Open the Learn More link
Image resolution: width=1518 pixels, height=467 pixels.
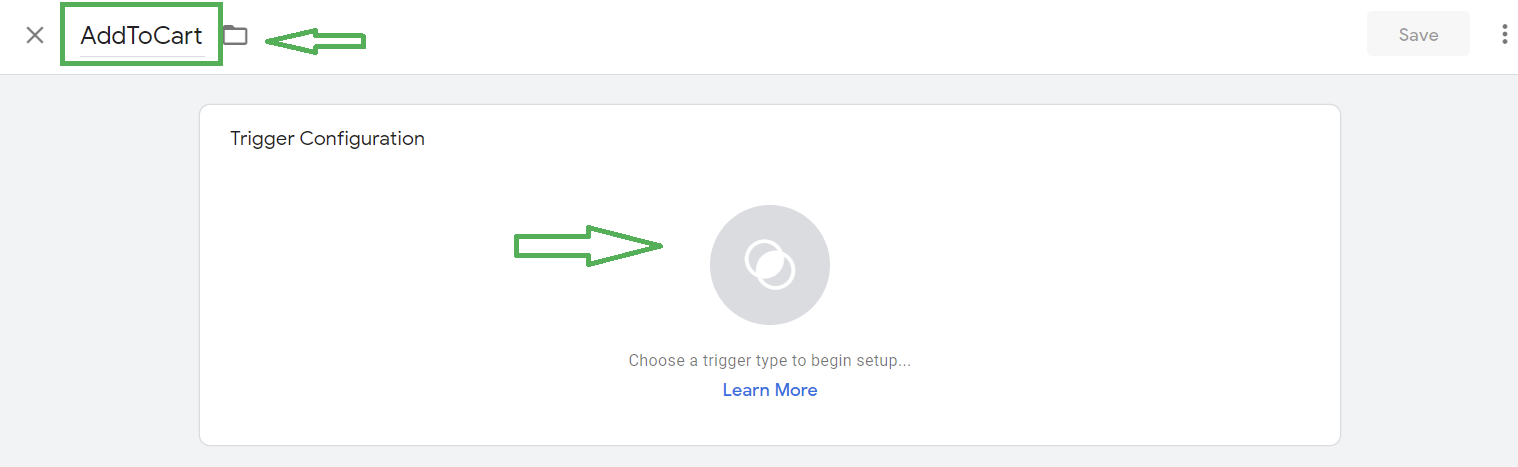tap(770, 390)
